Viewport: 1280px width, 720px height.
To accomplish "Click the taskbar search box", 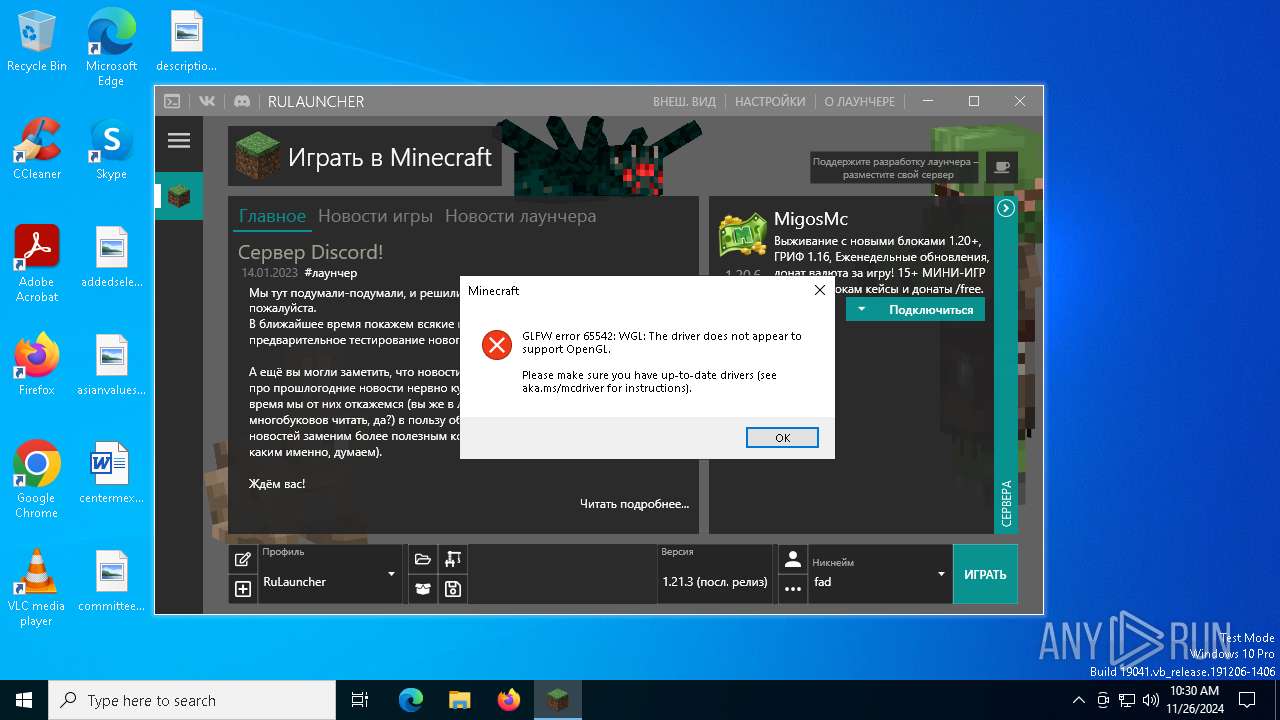I will [x=192, y=700].
